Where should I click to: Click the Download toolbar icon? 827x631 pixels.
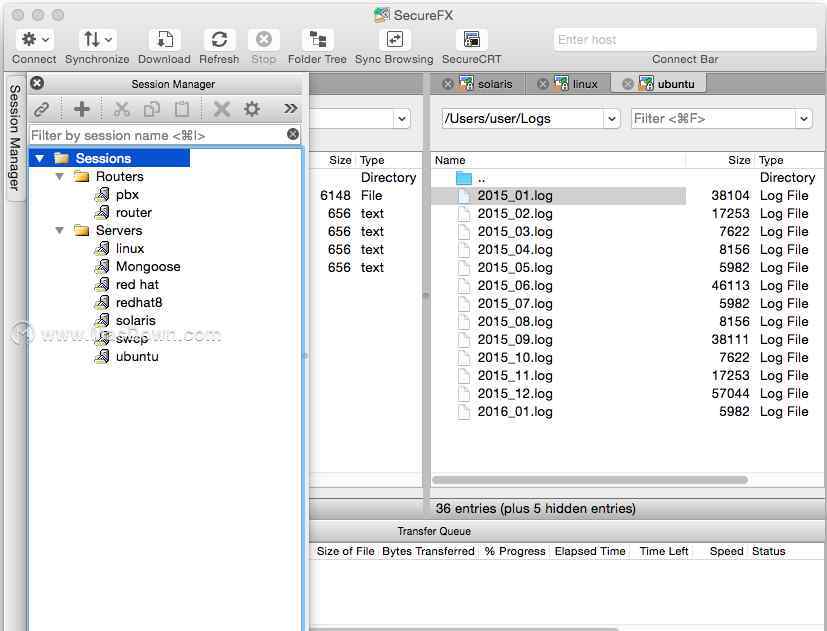tap(165, 40)
